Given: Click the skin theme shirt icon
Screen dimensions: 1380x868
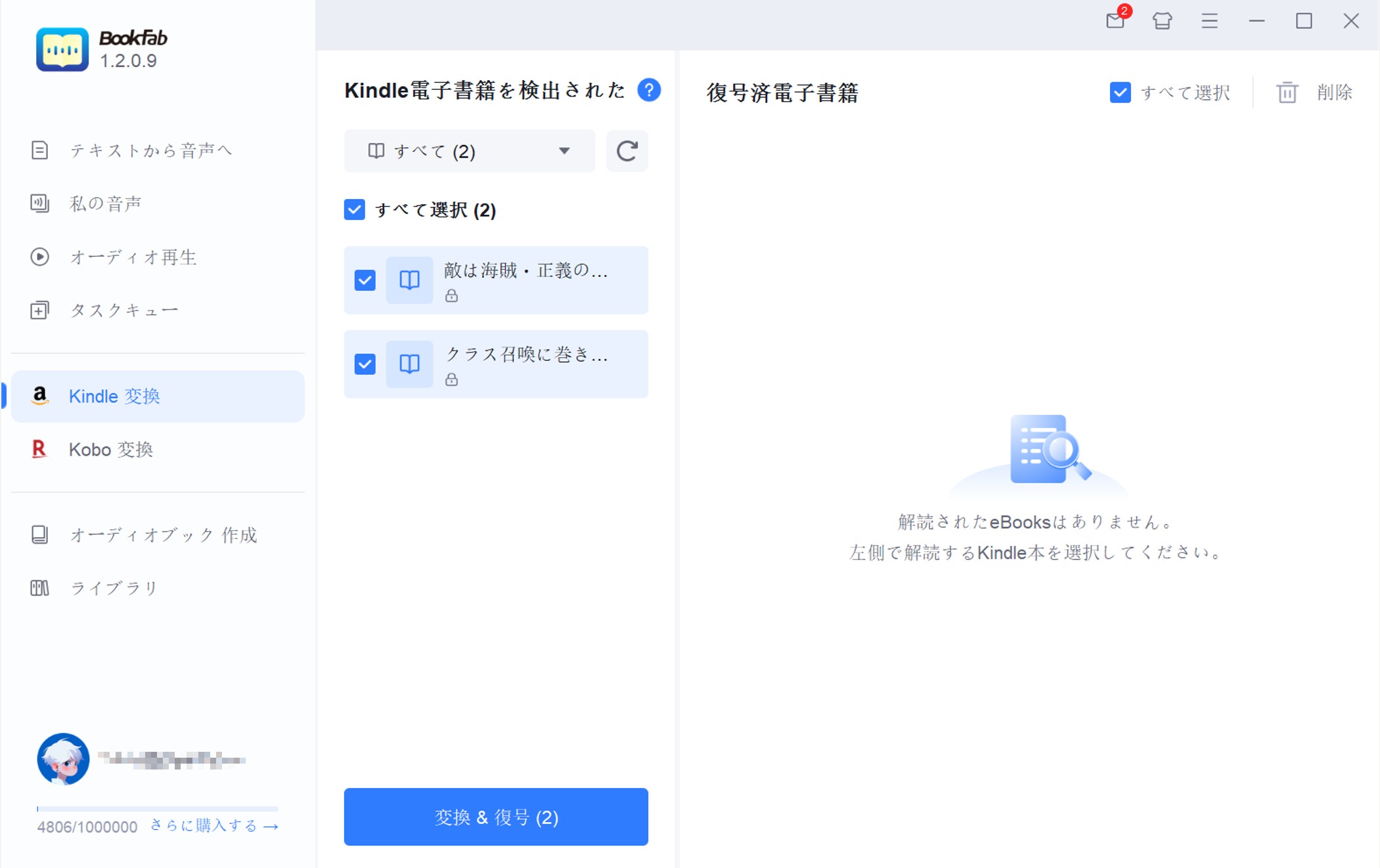Looking at the screenshot, I should point(1162,20).
